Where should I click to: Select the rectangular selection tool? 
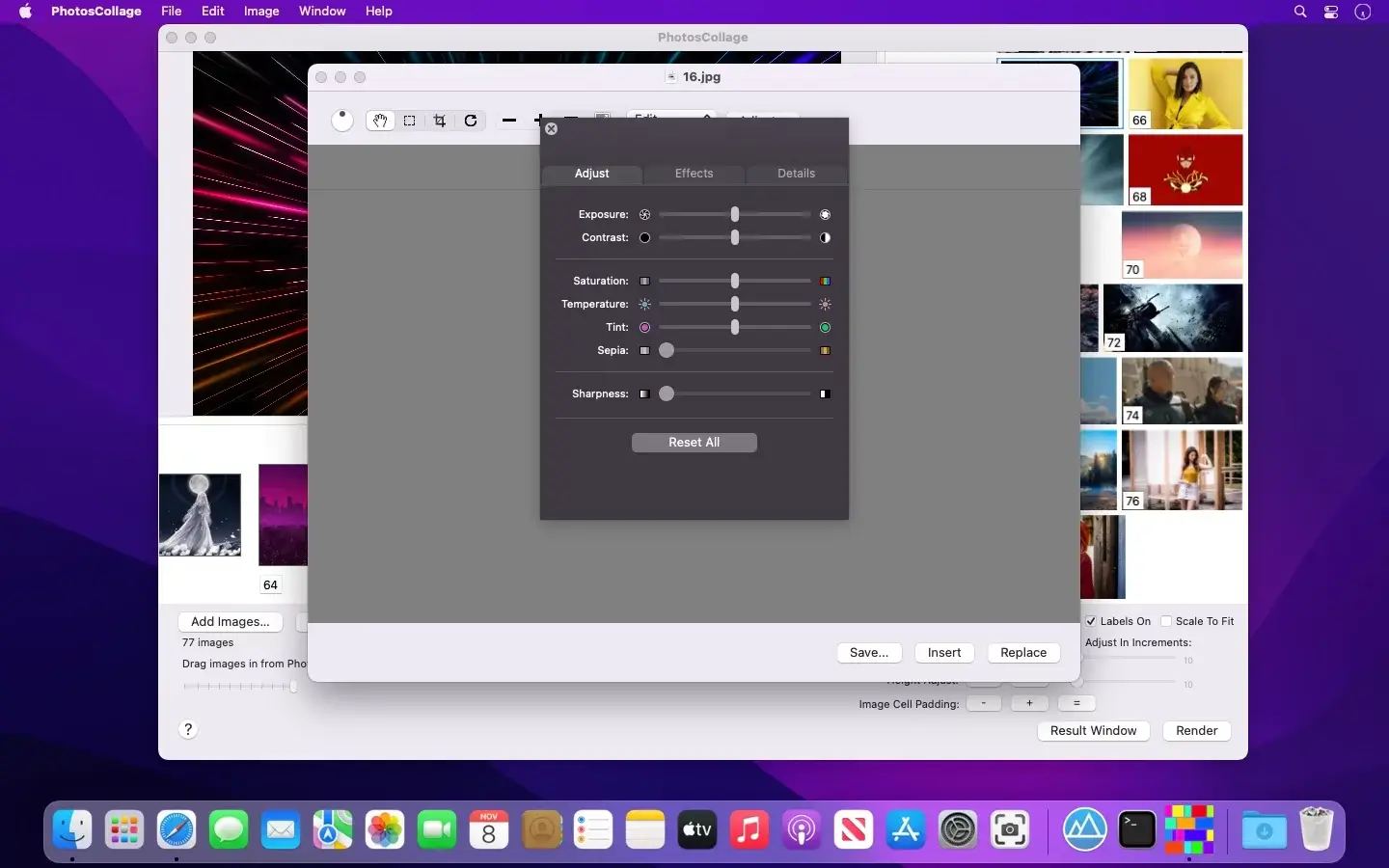click(x=410, y=121)
